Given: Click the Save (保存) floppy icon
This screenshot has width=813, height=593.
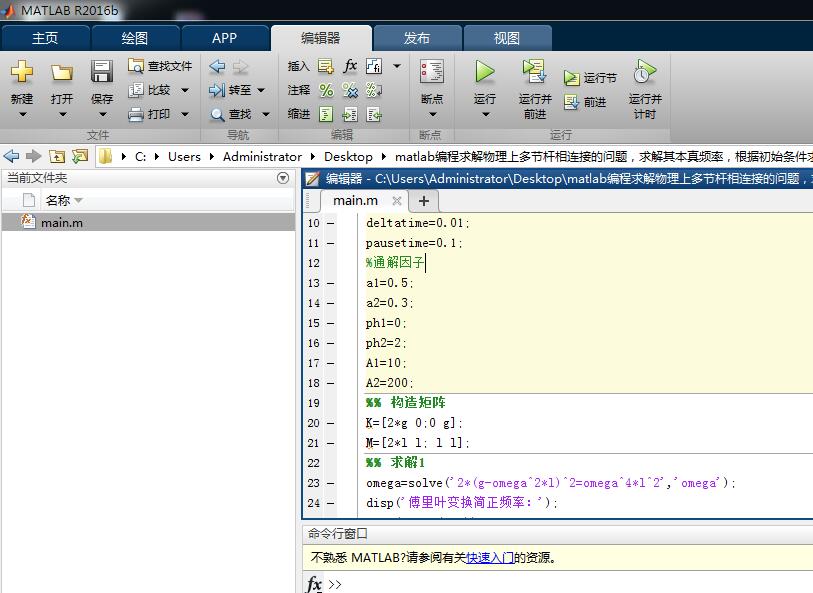Looking at the screenshot, I should [102, 72].
